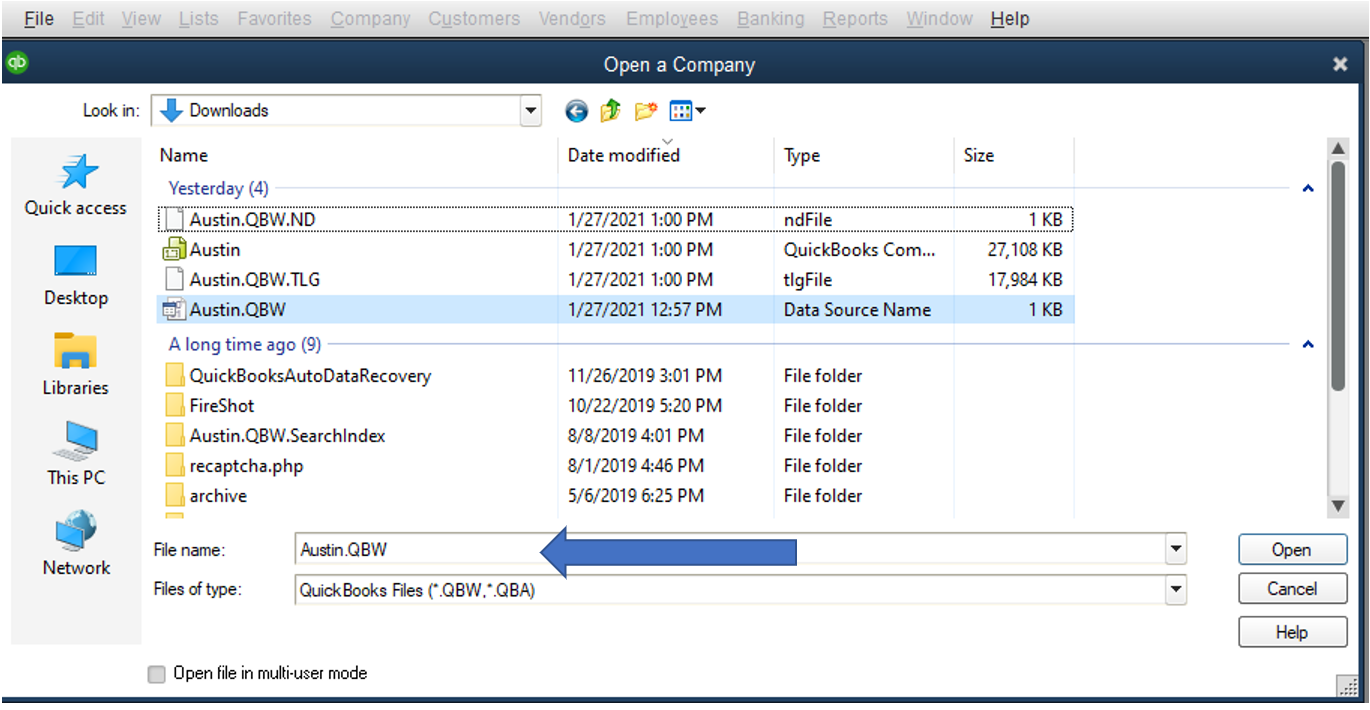Go up one folder level
The height and width of the screenshot is (710, 1370).
coord(610,111)
